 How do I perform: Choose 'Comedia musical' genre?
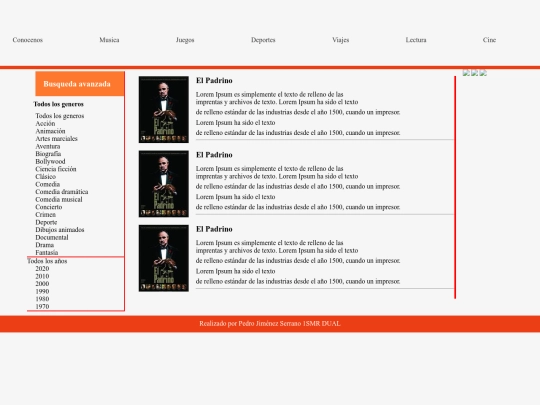point(59,199)
